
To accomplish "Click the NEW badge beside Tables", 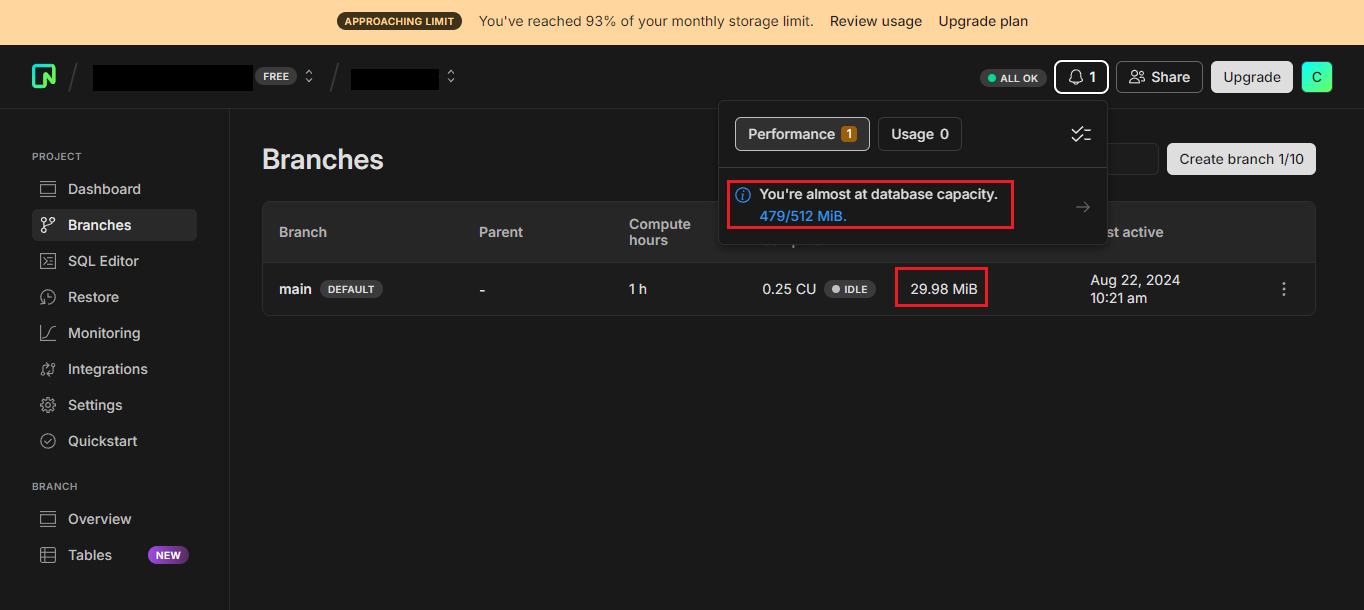I will coord(168,555).
